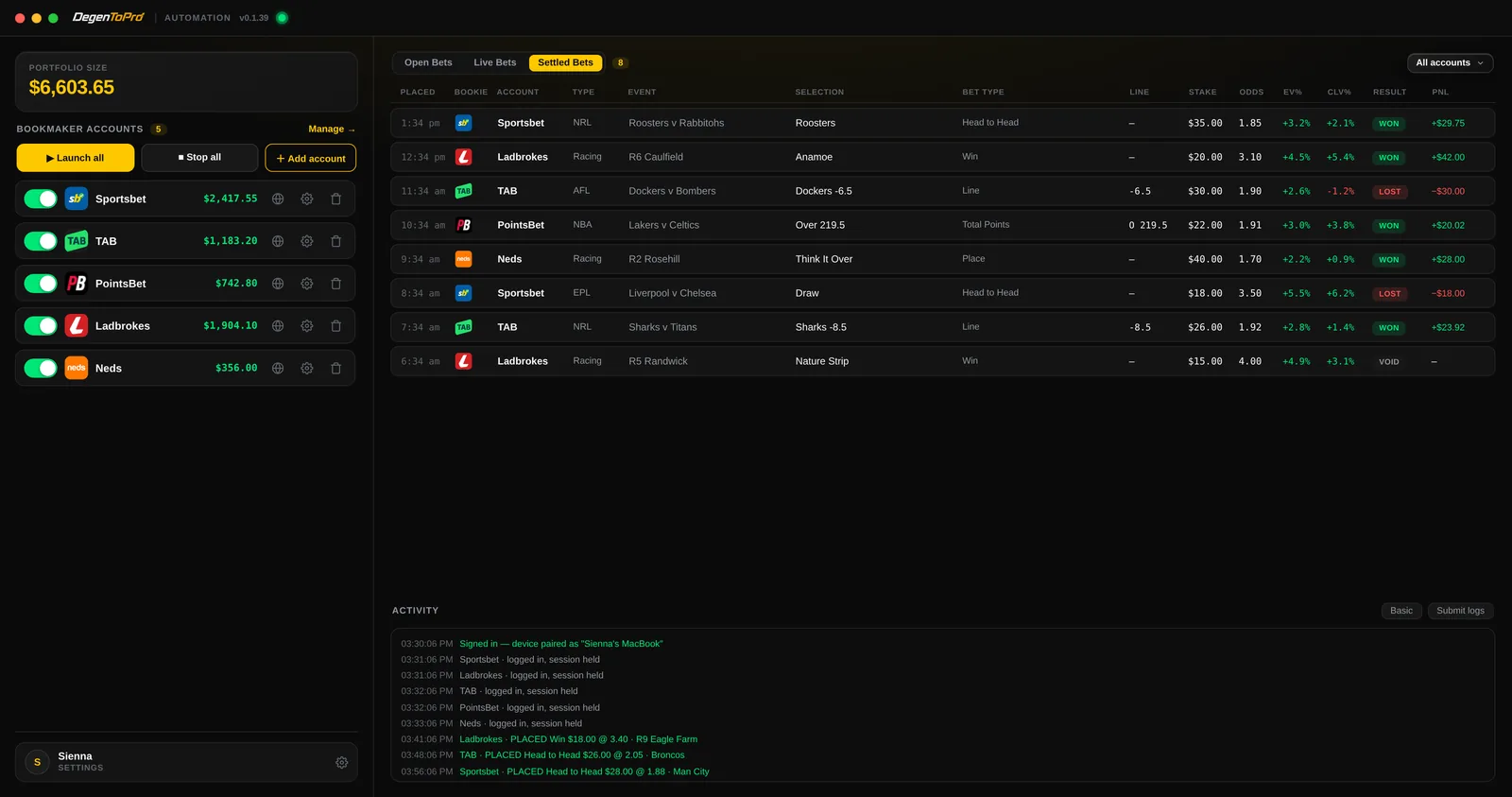
Task: Delete the Ladbrokes account with trash icon
Action: coord(335,326)
